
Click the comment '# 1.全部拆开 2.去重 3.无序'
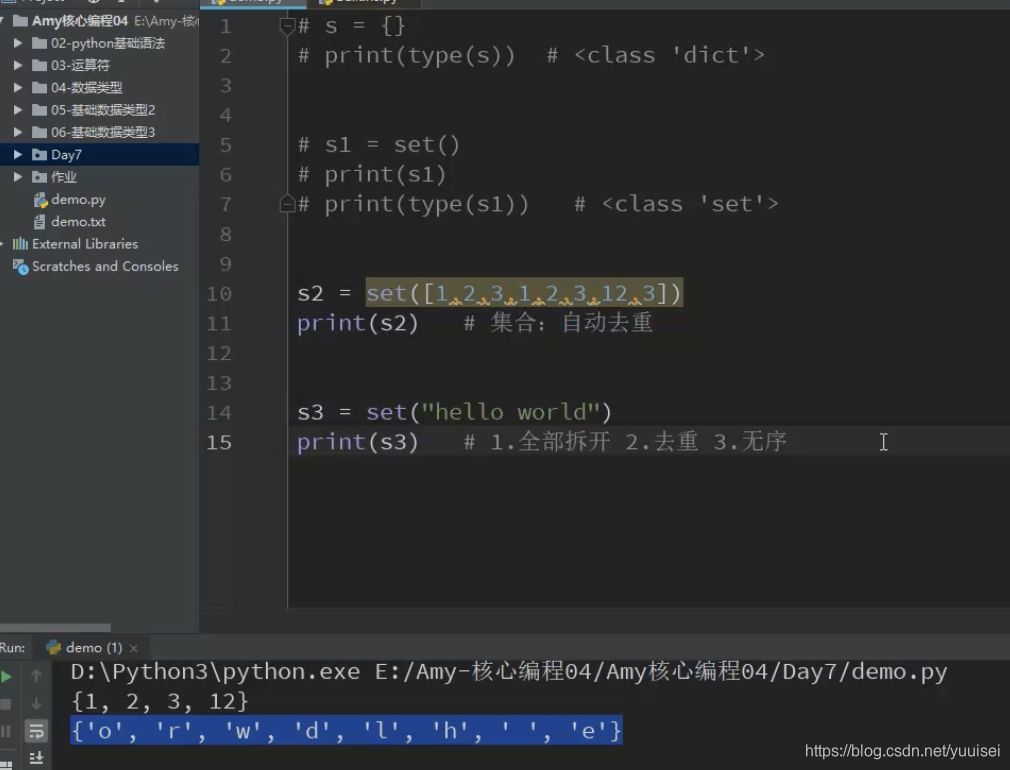[625, 442]
